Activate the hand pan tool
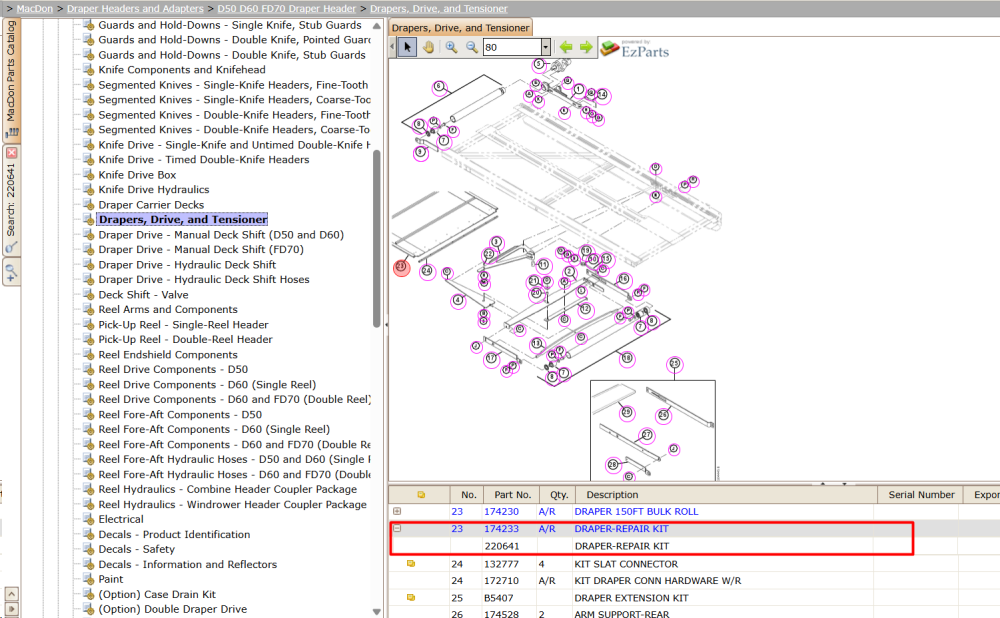 [429, 47]
